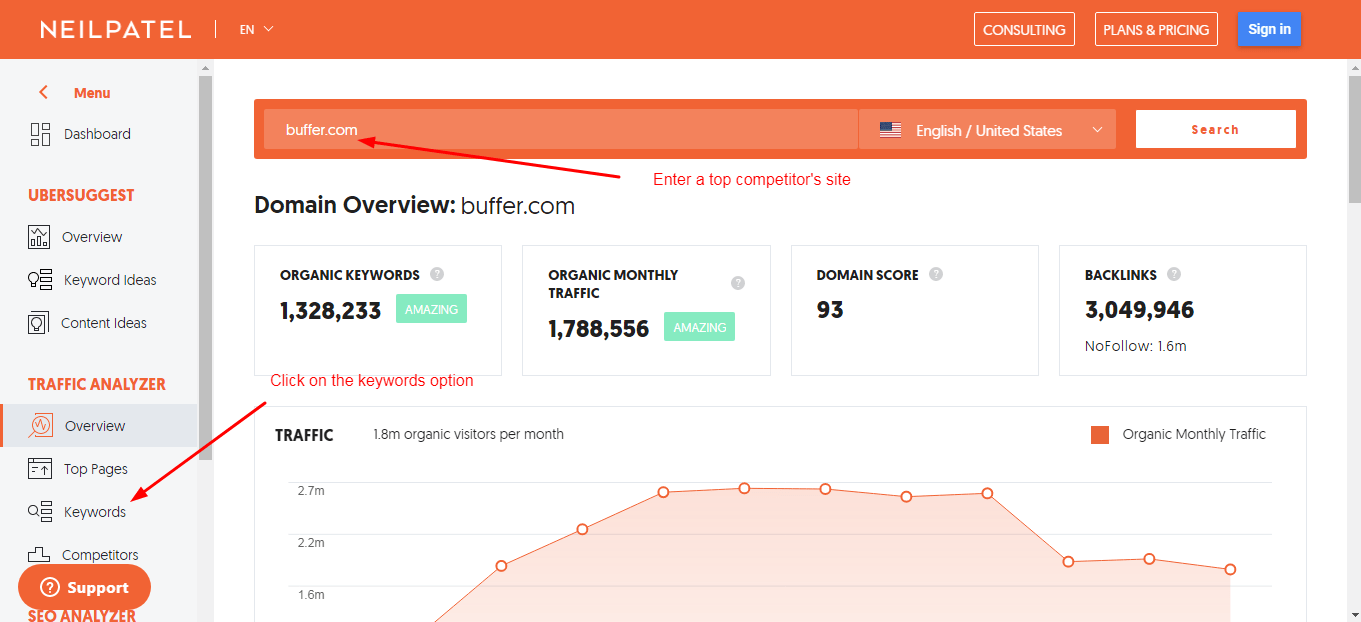
Task: Open Competitors menu item
Action: pos(100,555)
